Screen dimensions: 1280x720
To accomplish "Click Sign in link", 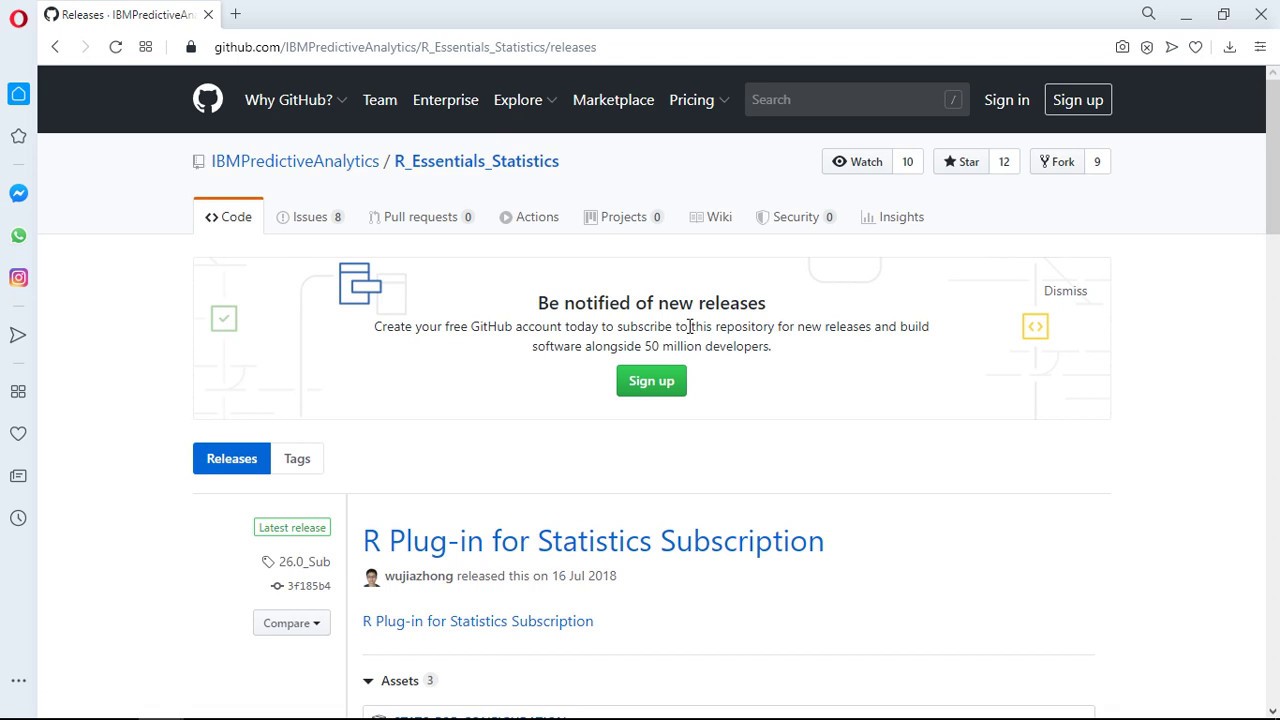I will pyautogui.click(x=1006, y=100).
